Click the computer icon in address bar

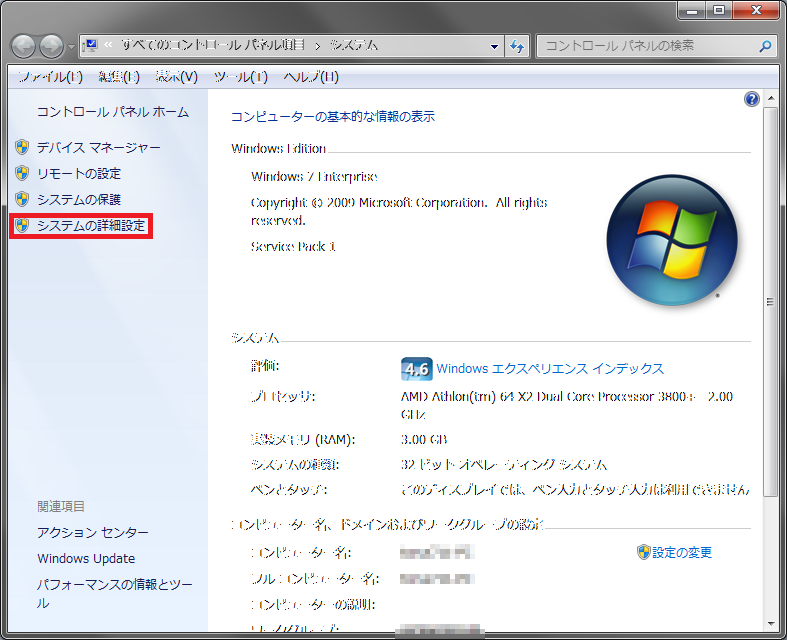tap(91, 46)
